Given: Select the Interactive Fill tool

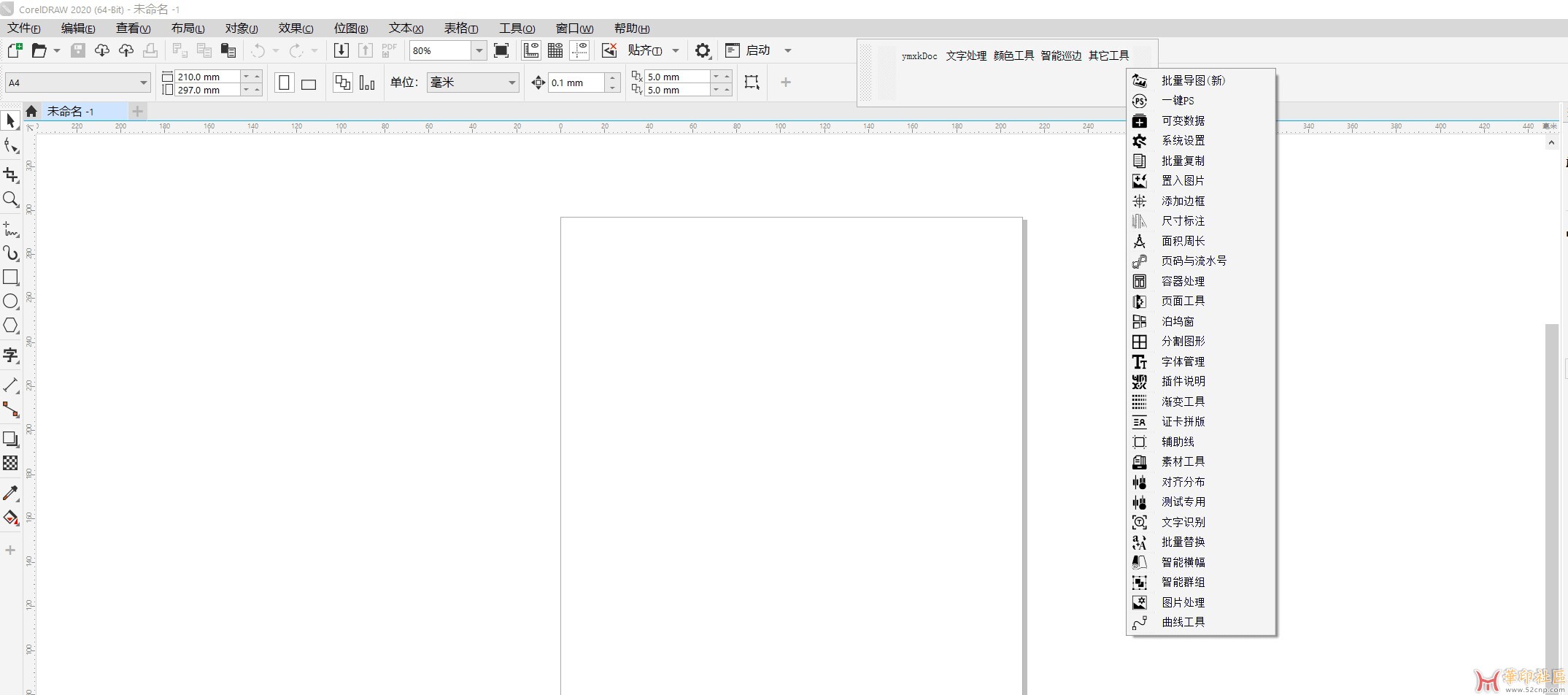Looking at the screenshot, I should point(10,518).
